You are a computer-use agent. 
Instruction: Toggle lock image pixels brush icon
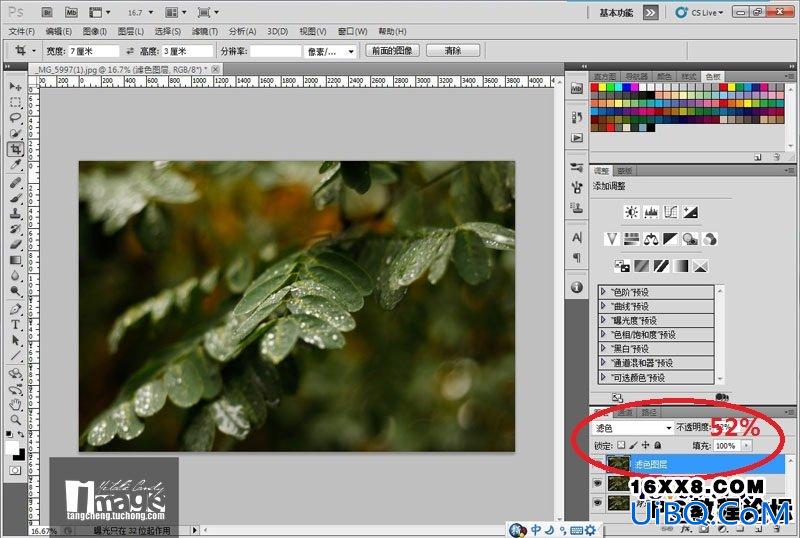(x=633, y=445)
